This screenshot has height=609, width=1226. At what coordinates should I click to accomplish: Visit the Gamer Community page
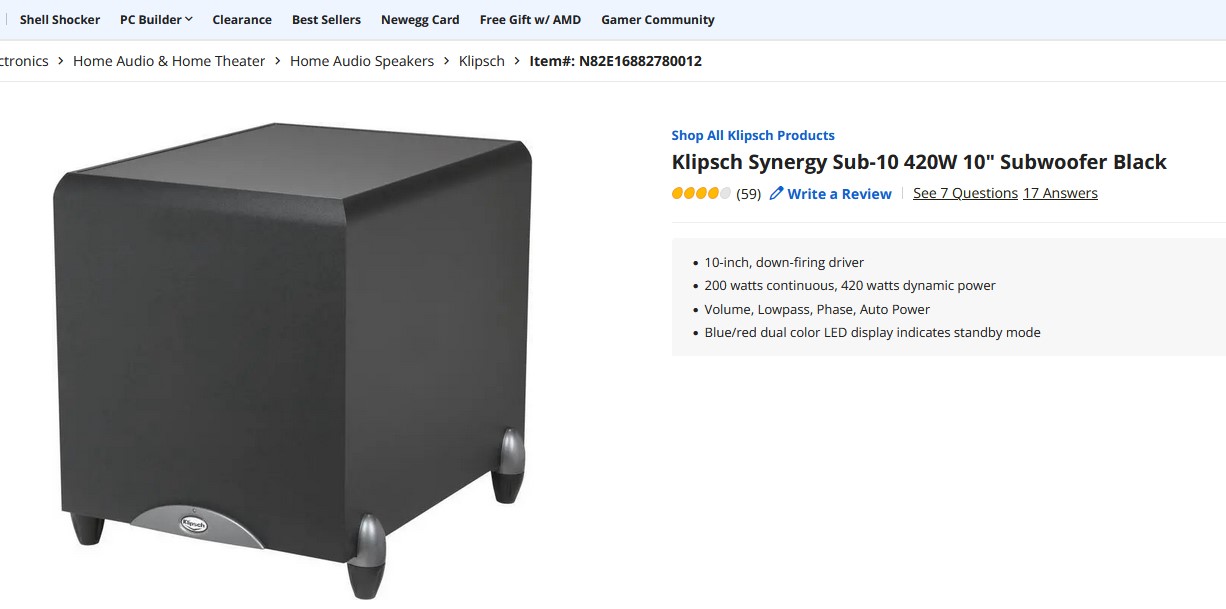pyautogui.click(x=657, y=20)
